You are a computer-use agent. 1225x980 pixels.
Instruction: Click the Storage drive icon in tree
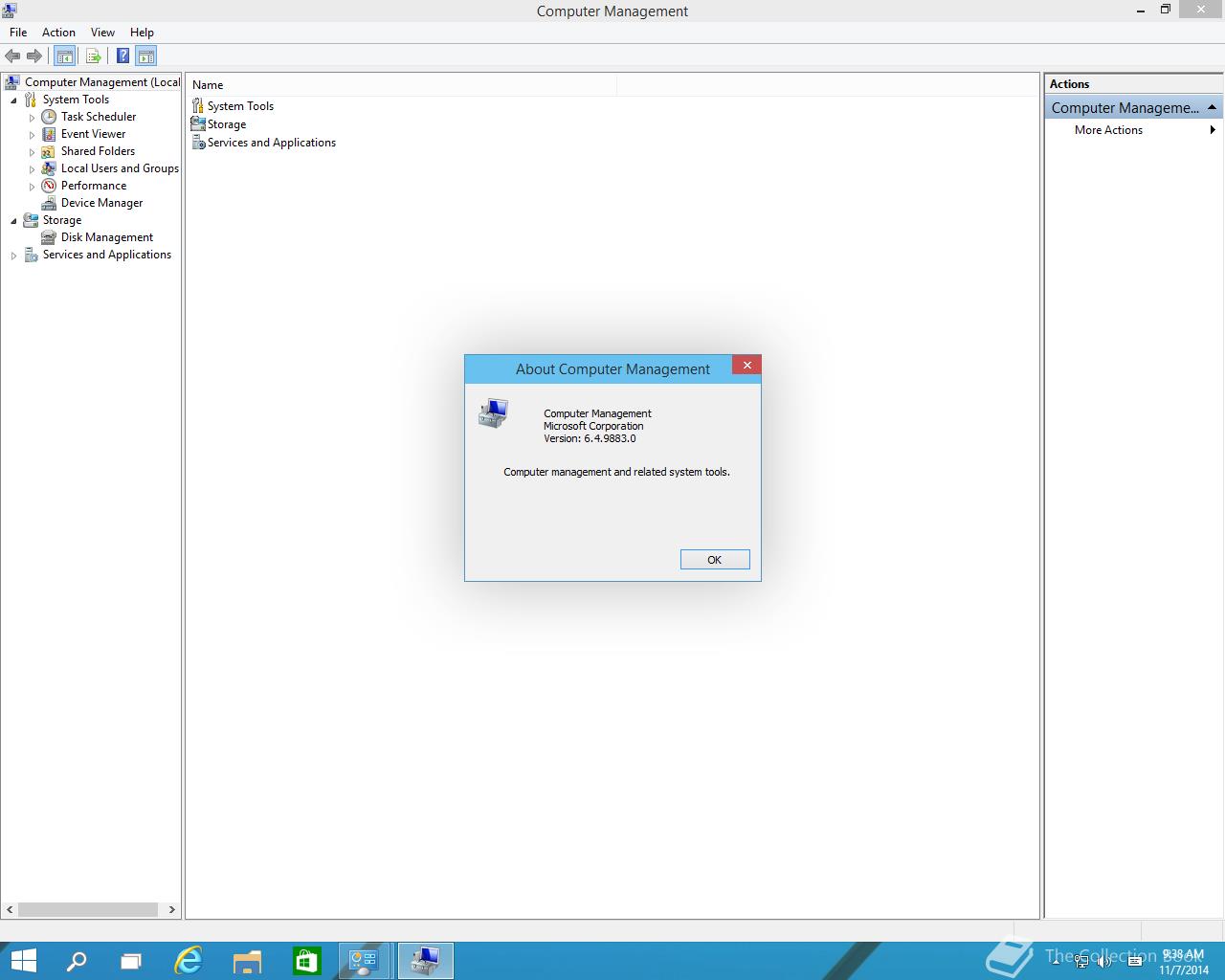(31, 220)
